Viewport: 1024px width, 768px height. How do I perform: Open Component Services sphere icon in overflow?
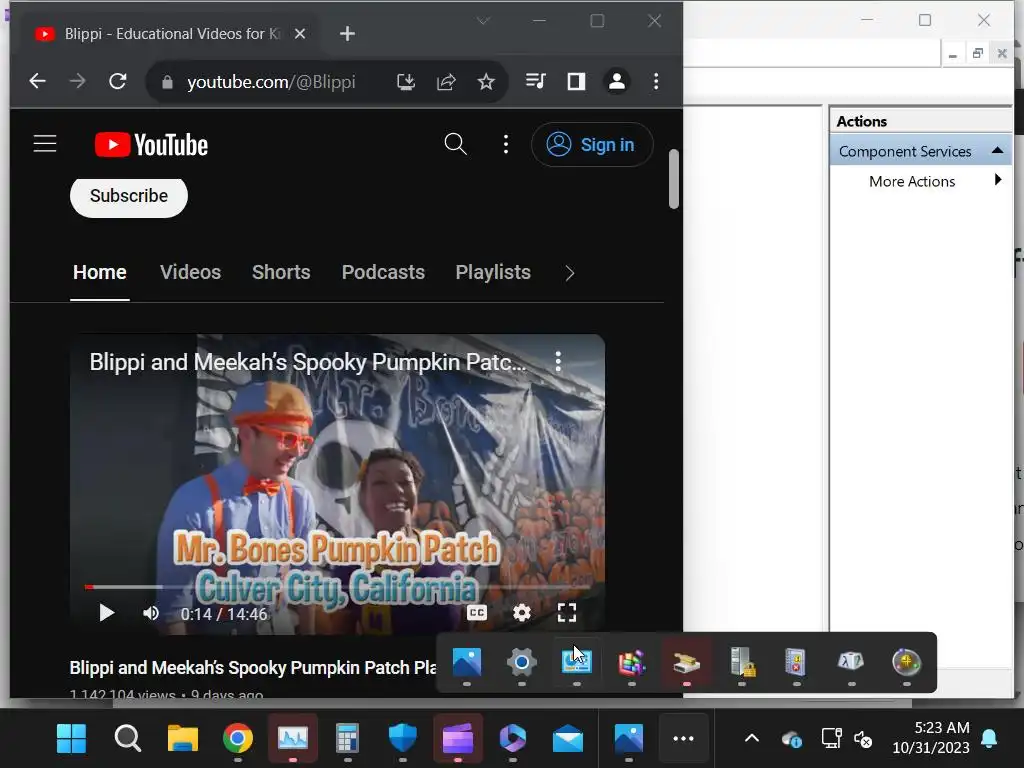(906, 662)
